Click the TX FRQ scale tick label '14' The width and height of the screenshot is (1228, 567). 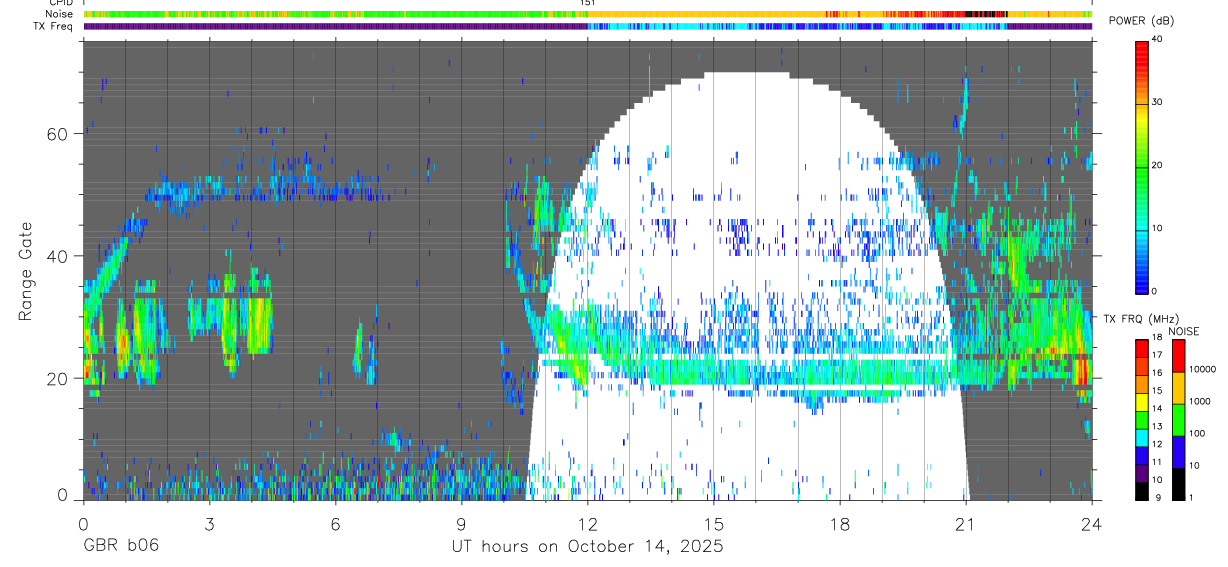click(1157, 408)
